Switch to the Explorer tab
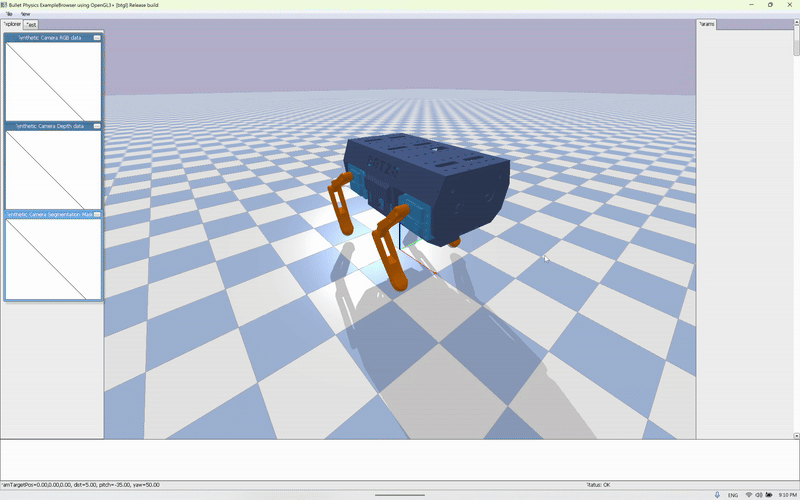This screenshot has width=800, height=500. pos(12,24)
